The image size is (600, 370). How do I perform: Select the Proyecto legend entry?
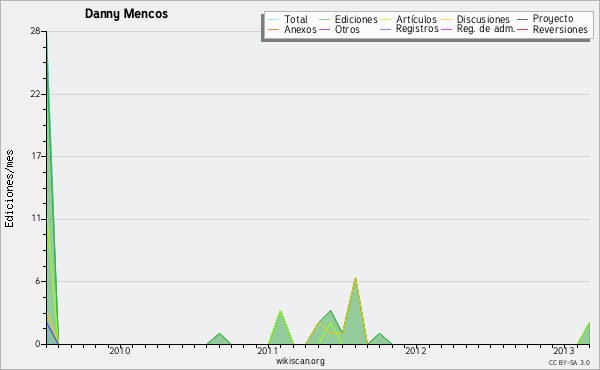553,19
